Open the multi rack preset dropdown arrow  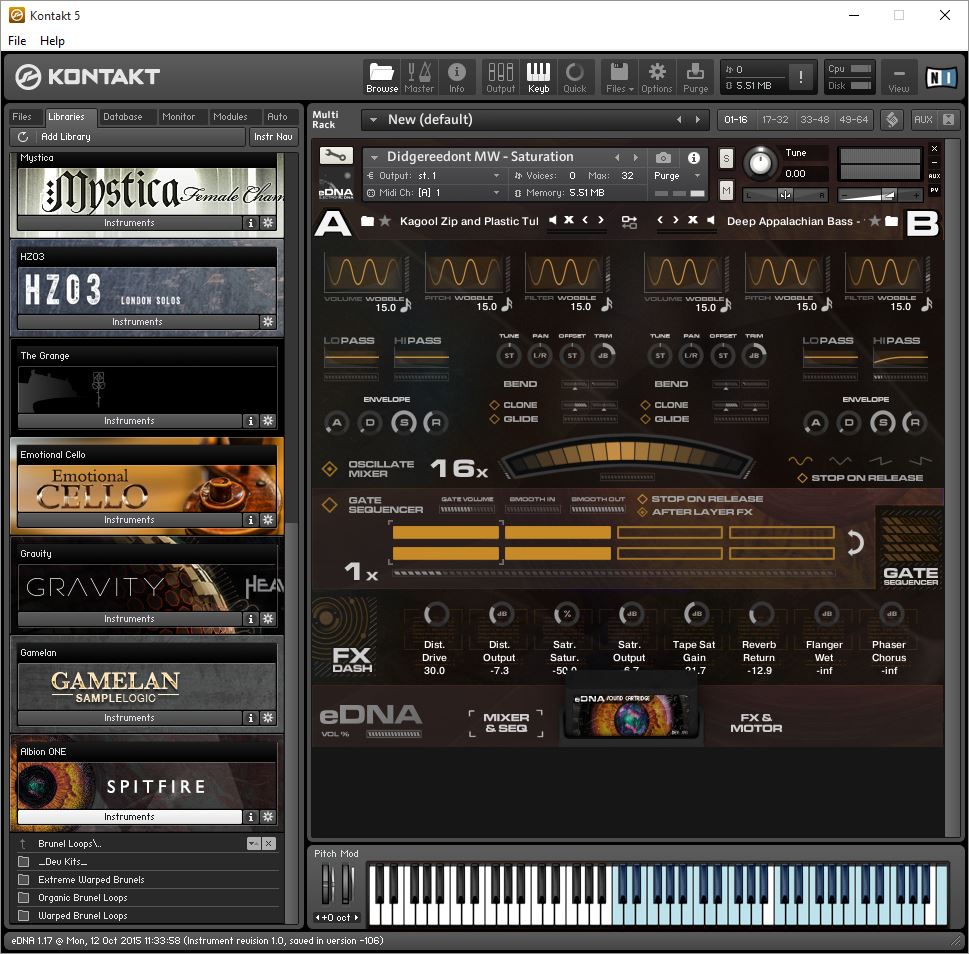[373, 120]
